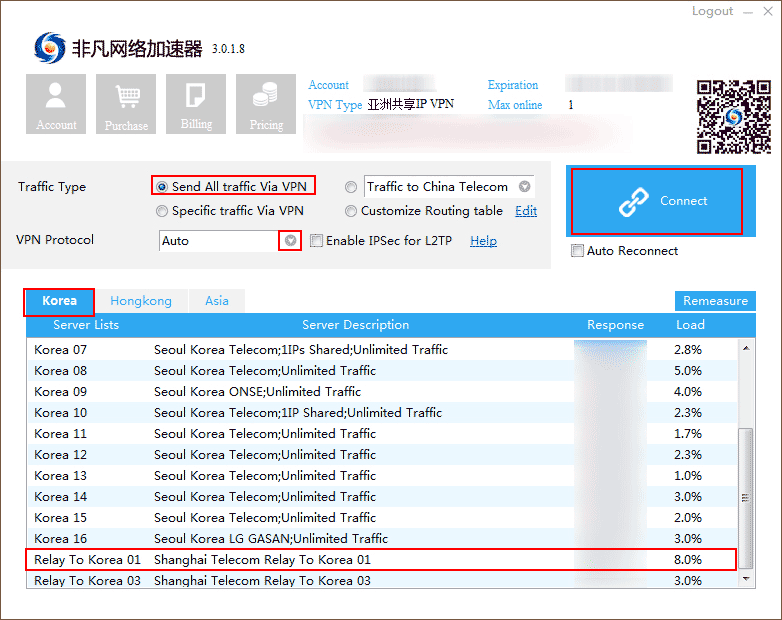Select Customize Routing table option
Screen dimensions: 782x620
coord(423,211)
